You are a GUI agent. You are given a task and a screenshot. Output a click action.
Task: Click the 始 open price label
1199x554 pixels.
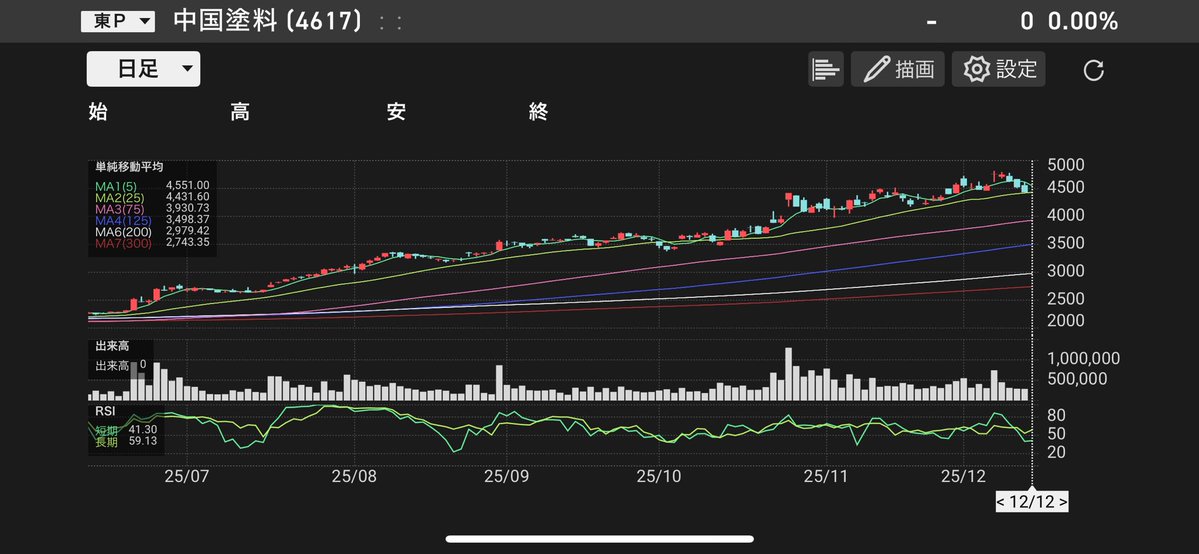pyautogui.click(x=98, y=112)
